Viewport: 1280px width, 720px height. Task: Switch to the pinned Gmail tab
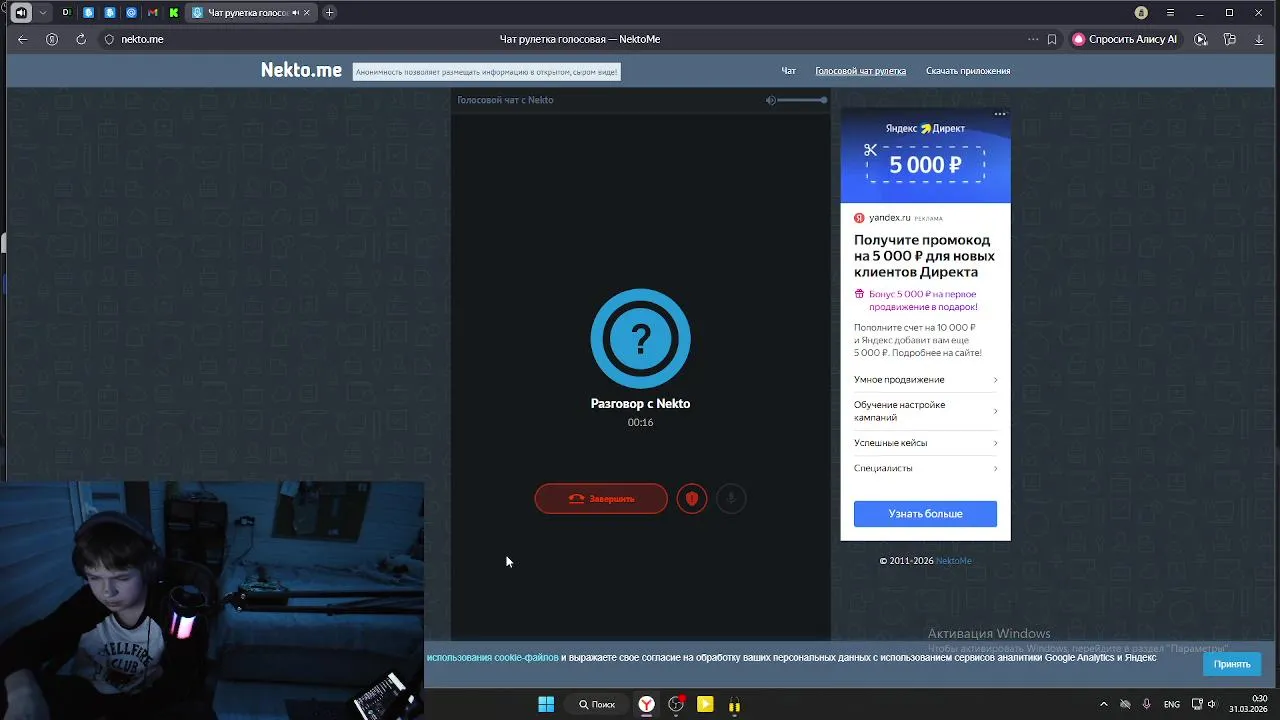click(152, 13)
